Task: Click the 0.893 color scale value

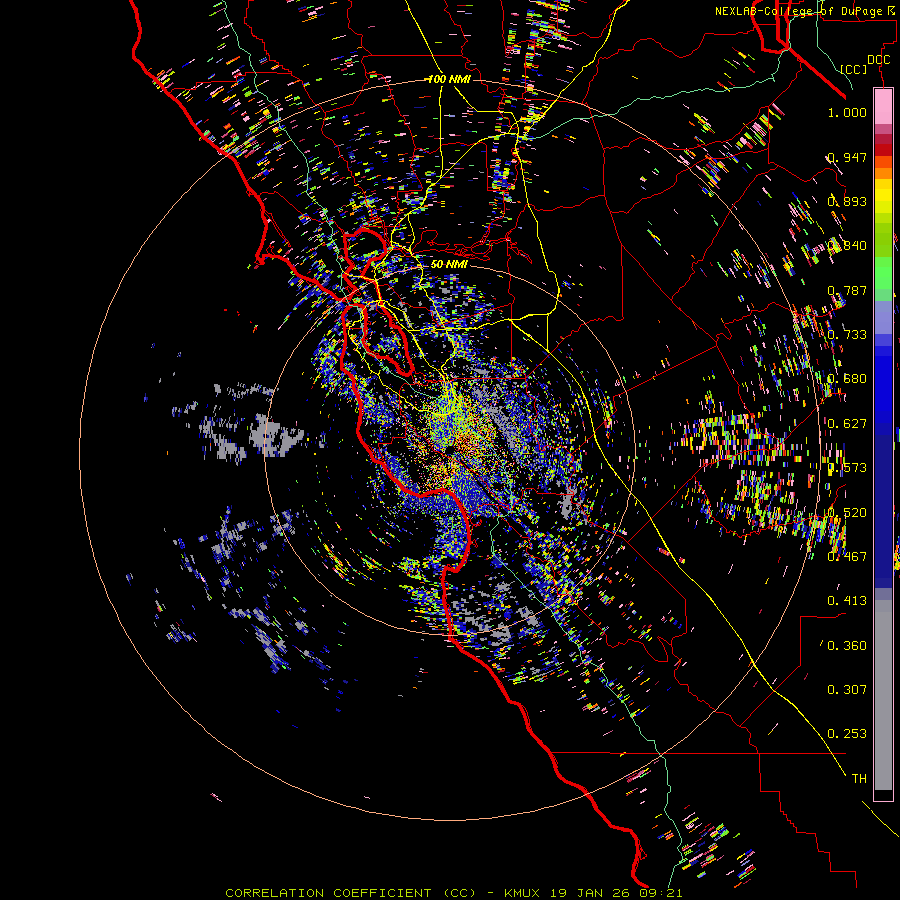Action: [847, 201]
